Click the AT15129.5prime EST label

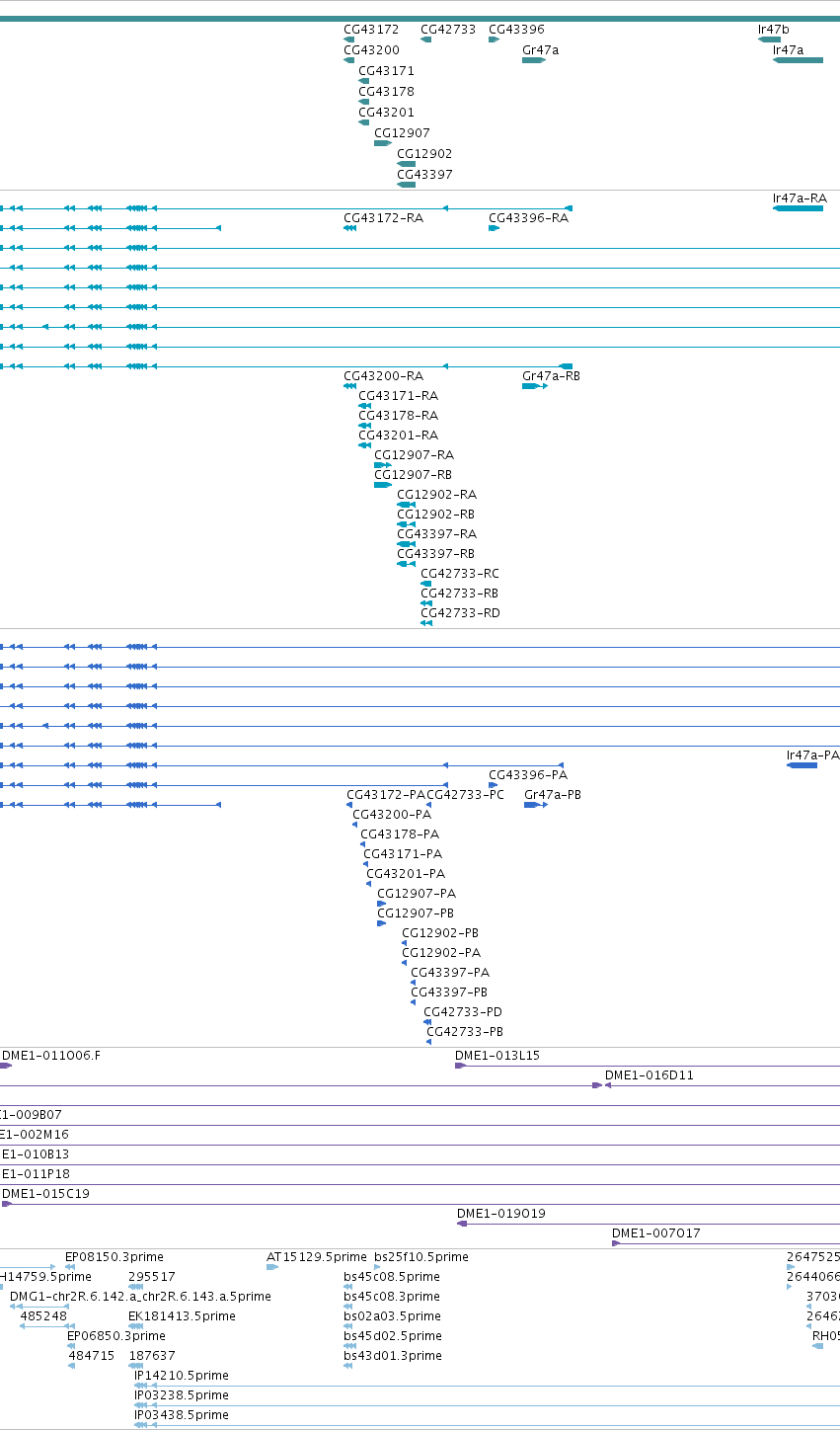coord(317,1257)
